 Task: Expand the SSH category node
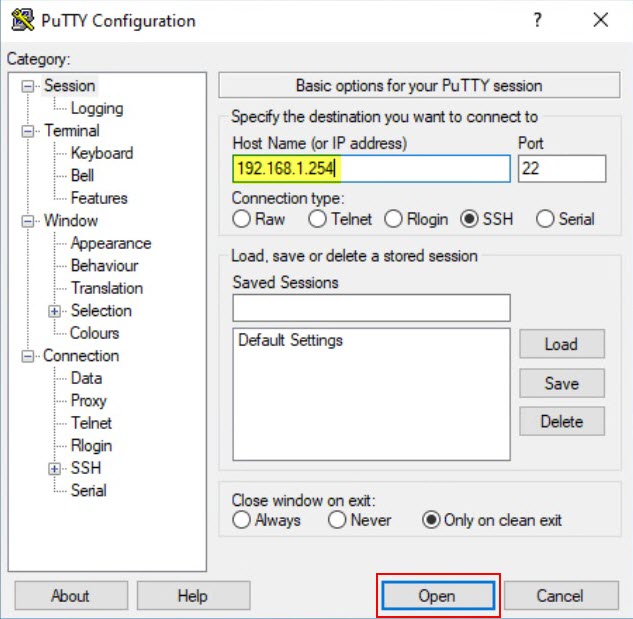click(55, 468)
